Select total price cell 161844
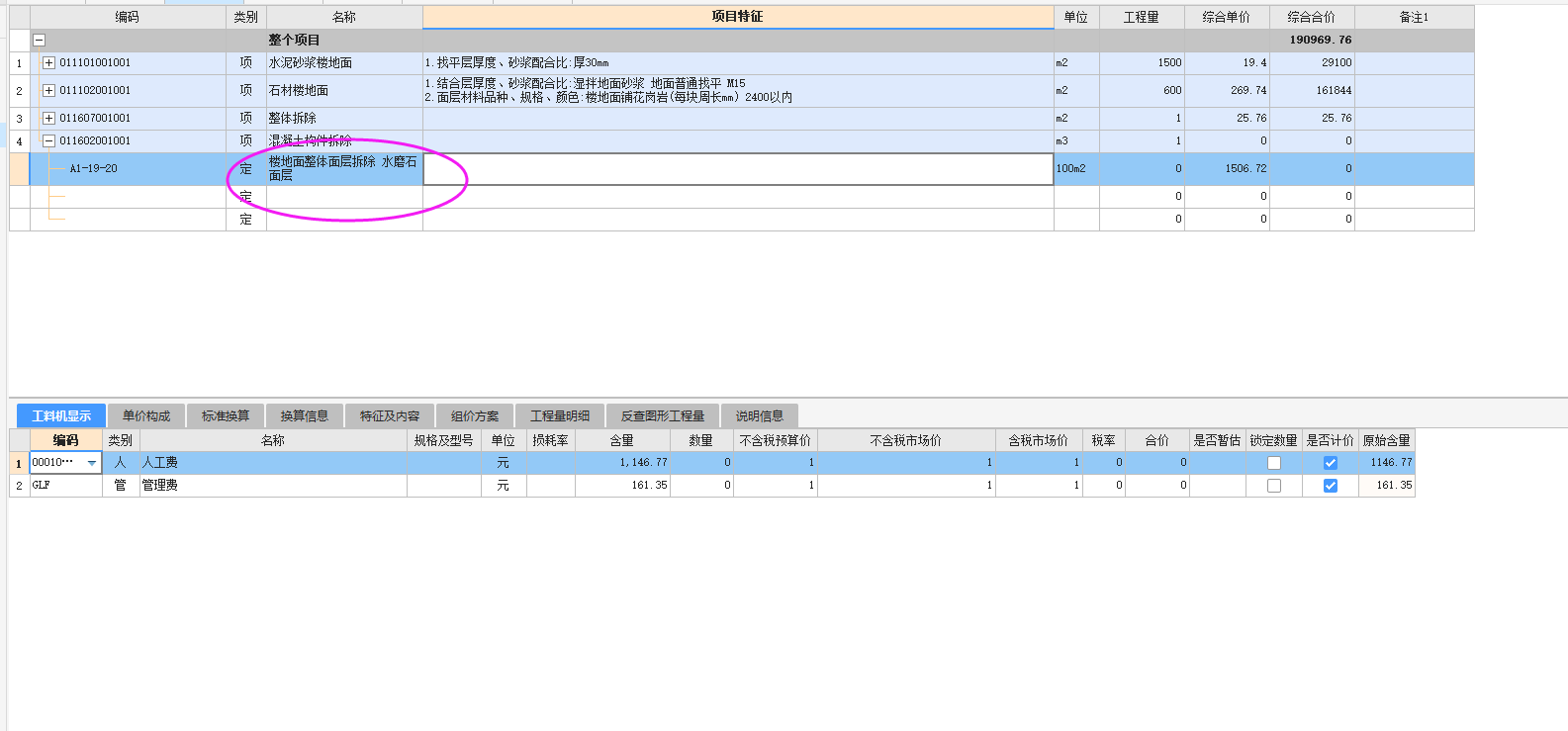This screenshot has width=1568, height=731. (x=1312, y=90)
